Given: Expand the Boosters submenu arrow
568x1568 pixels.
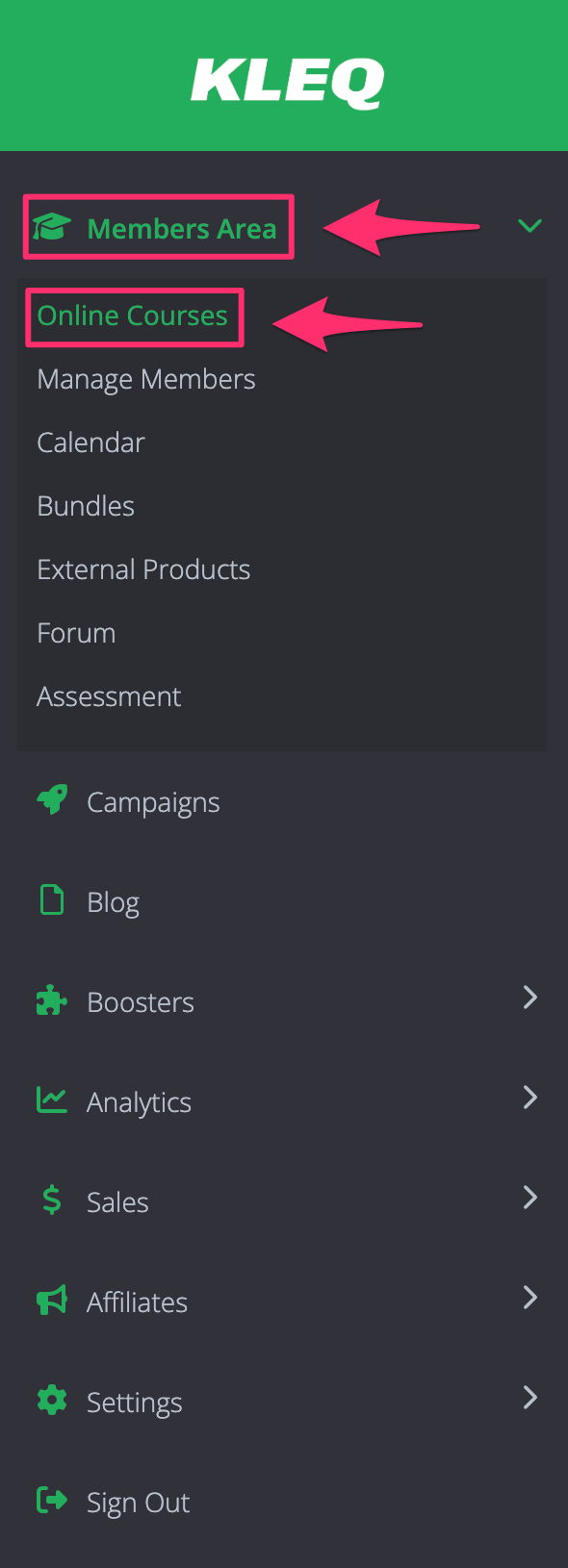Looking at the screenshot, I should coord(529,999).
